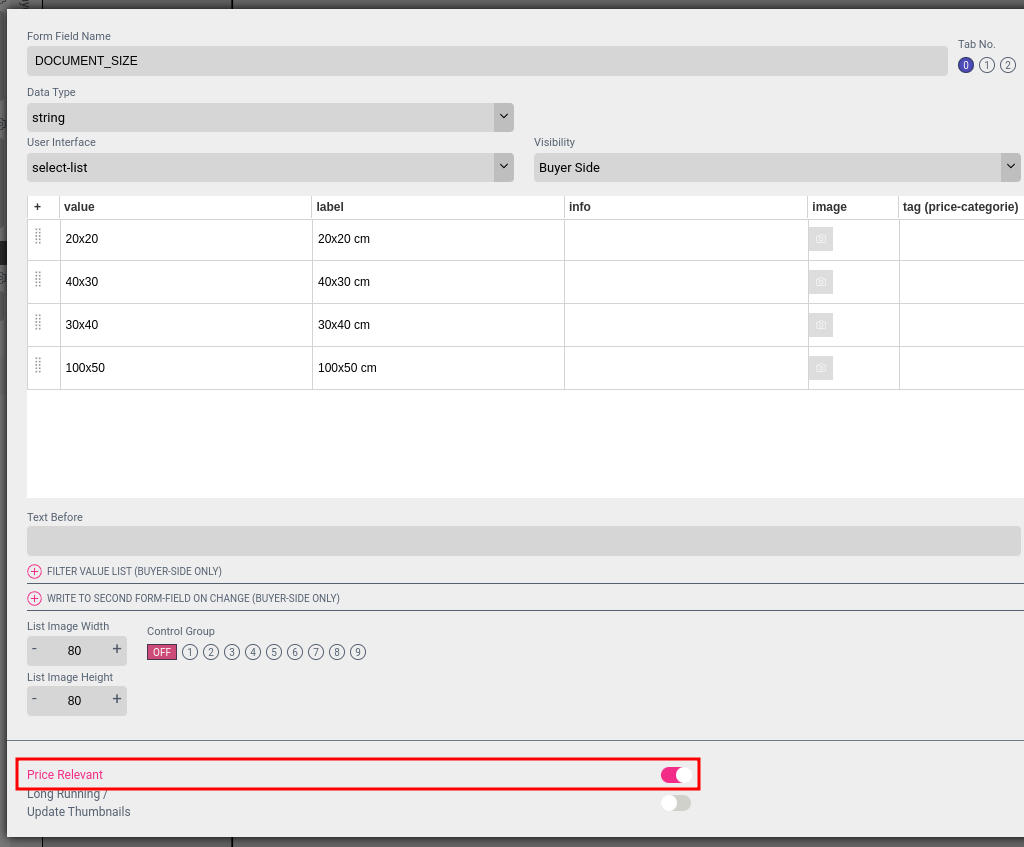This screenshot has height=847, width=1024.
Task: Grab drag handle of 40x30 row
Action: point(38,280)
